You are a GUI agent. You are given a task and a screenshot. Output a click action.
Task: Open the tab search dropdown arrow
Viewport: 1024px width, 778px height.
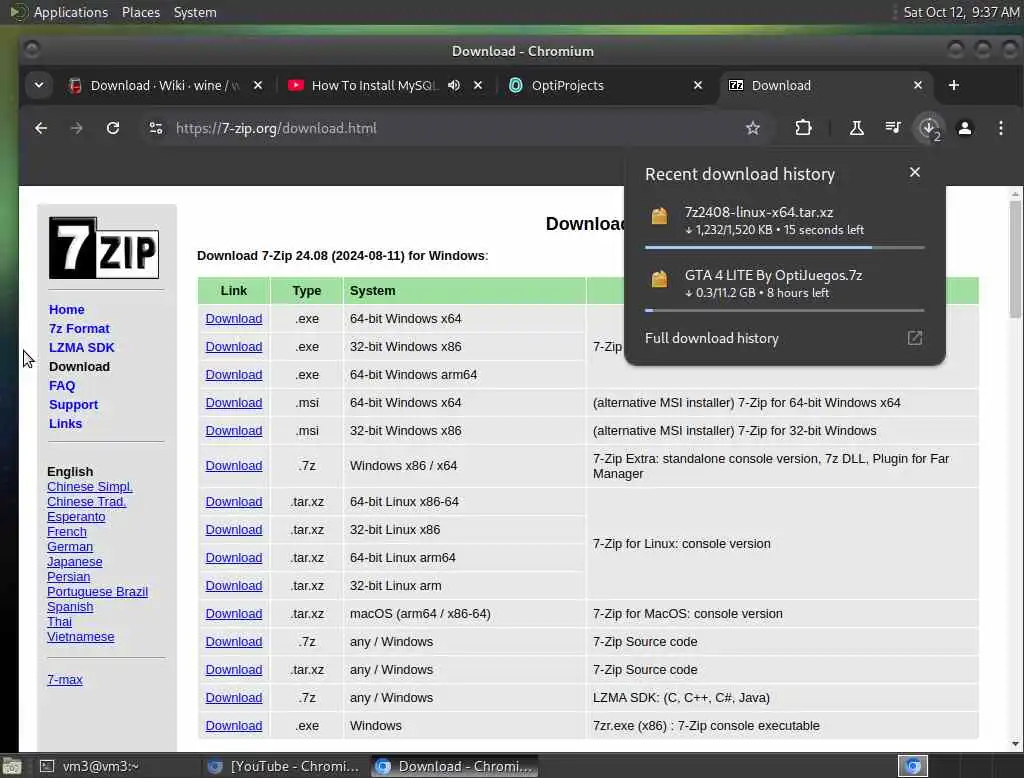[x=39, y=85]
